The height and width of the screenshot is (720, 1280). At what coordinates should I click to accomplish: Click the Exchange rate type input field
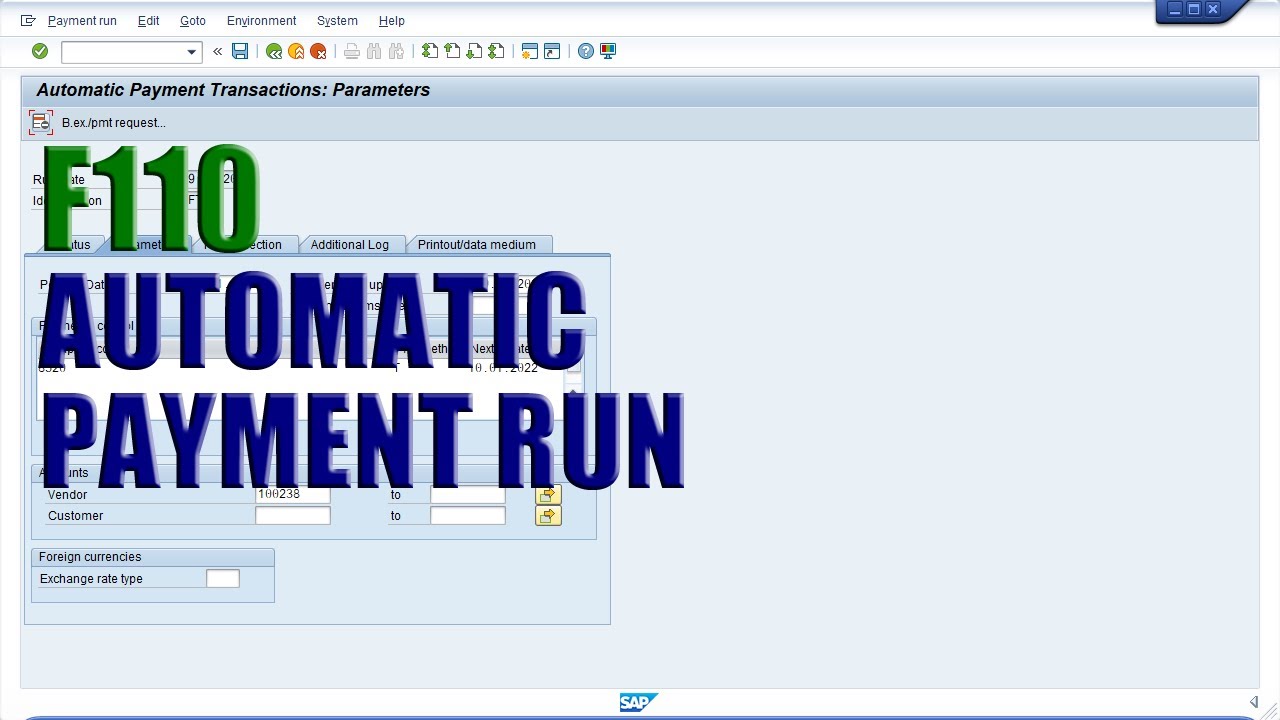coord(223,579)
